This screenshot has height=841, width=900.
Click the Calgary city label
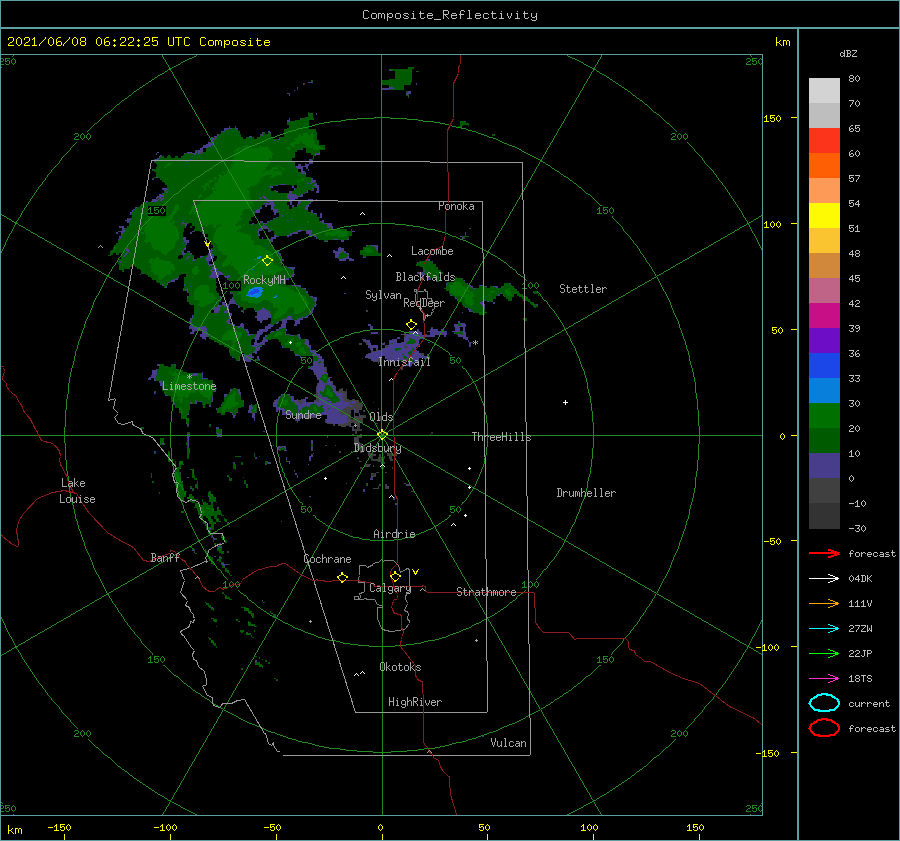[x=390, y=588]
